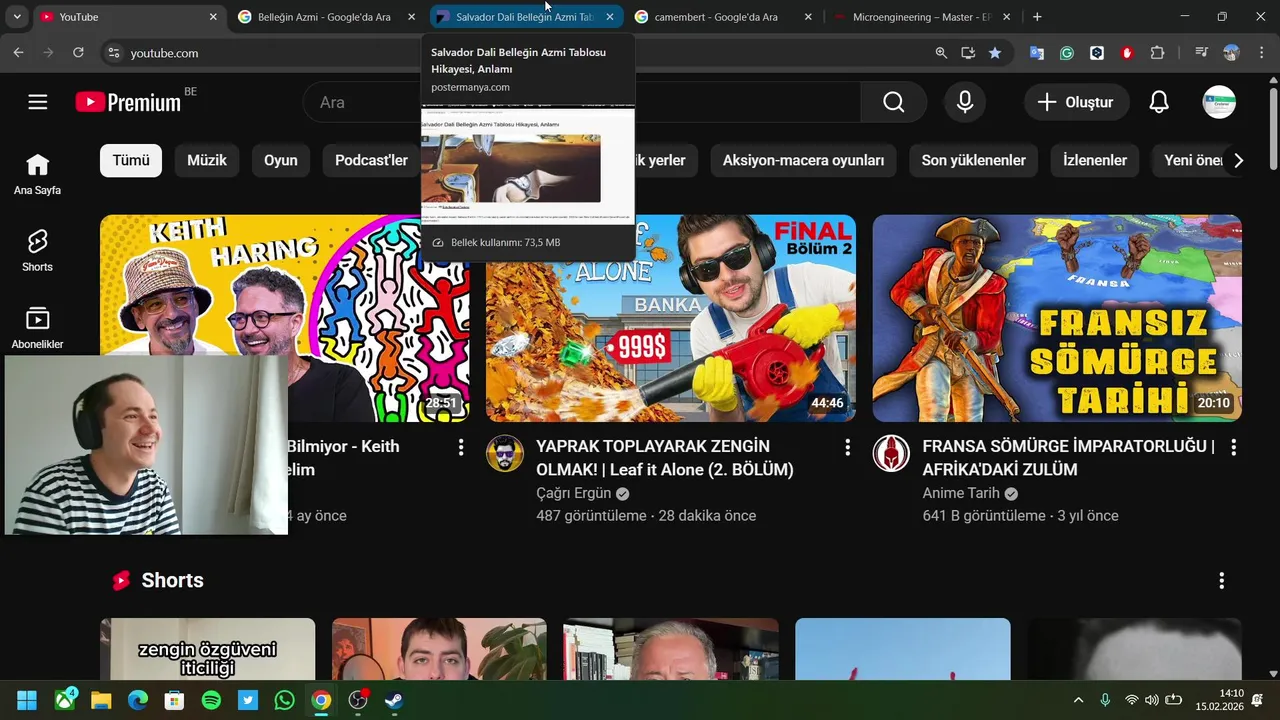This screenshot has width=1280, height=720.
Task: Open Steam from the taskbar
Action: (x=394, y=700)
